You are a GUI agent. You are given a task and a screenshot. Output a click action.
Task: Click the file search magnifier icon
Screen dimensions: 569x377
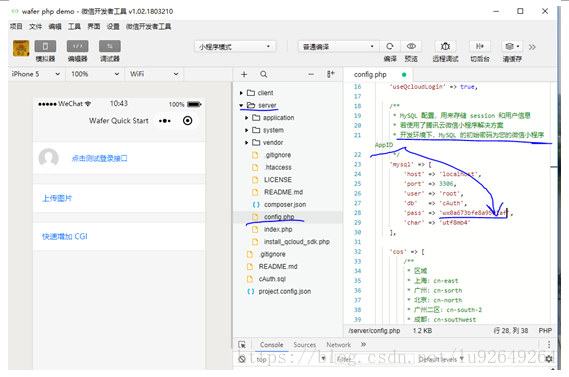[264, 74]
